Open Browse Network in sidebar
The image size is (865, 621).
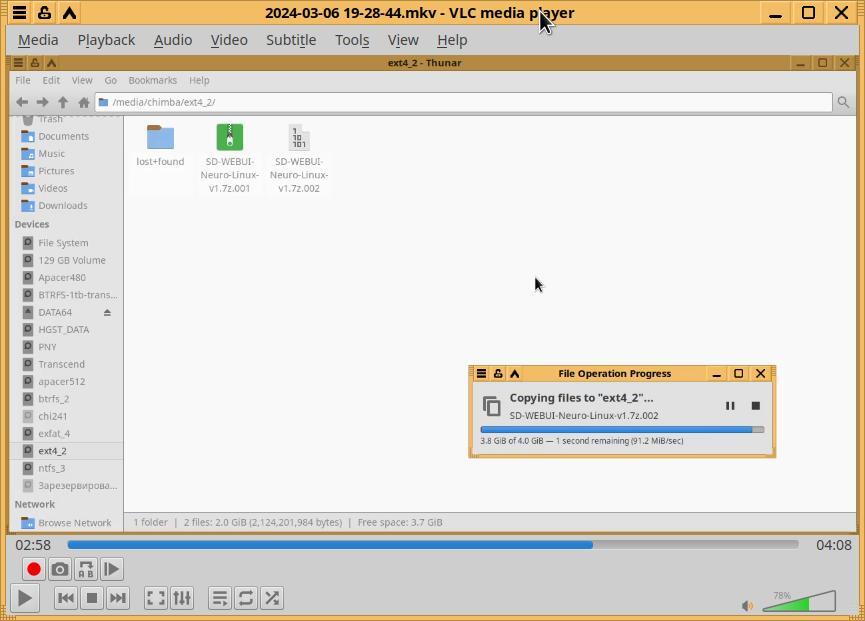[x=74, y=523]
